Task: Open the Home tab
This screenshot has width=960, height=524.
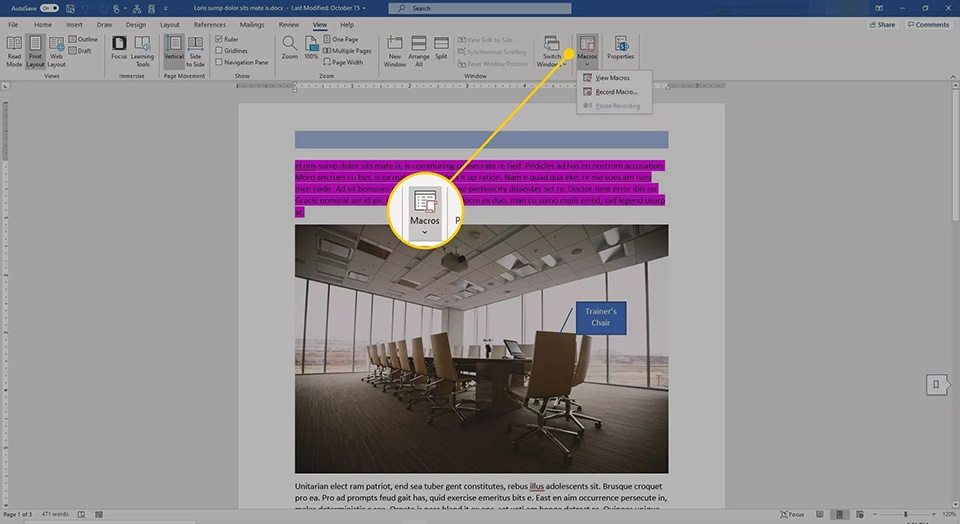Action: (x=43, y=25)
